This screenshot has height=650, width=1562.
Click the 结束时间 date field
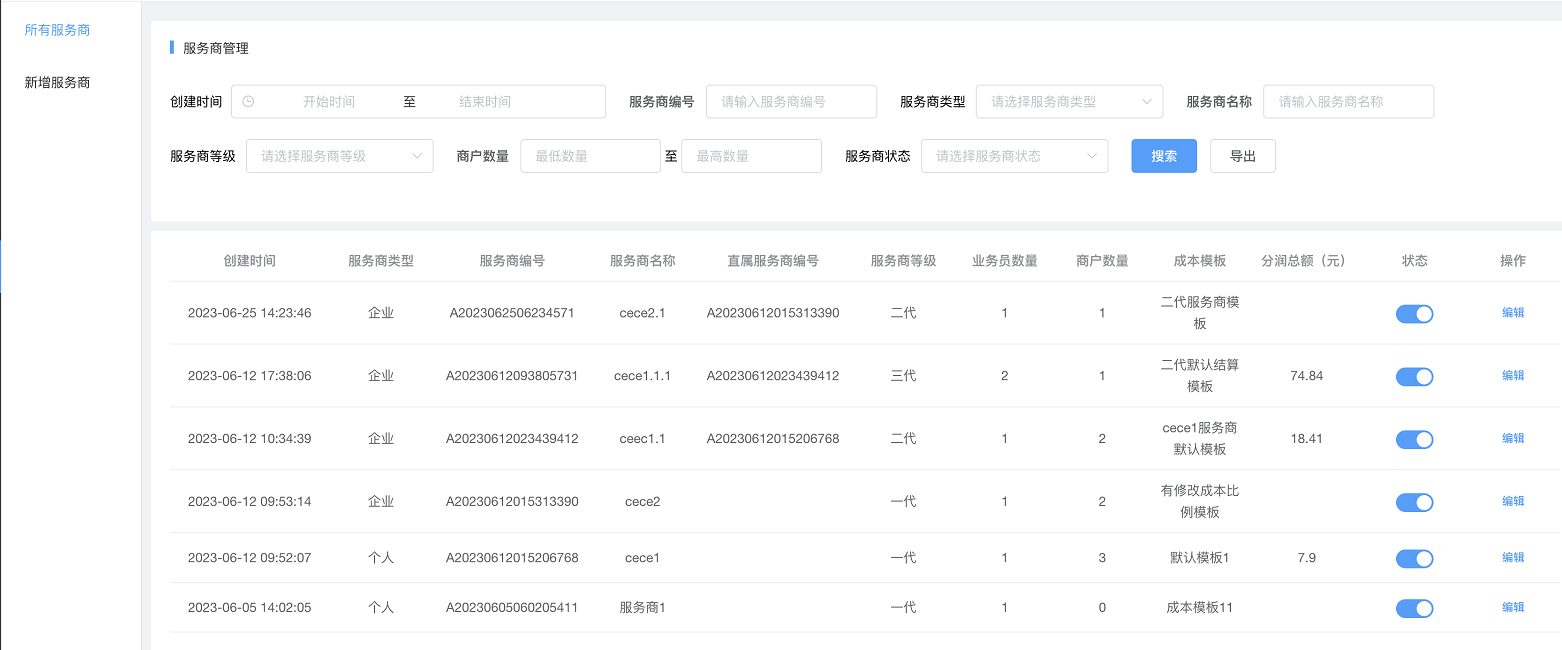pyautogui.click(x=485, y=102)
